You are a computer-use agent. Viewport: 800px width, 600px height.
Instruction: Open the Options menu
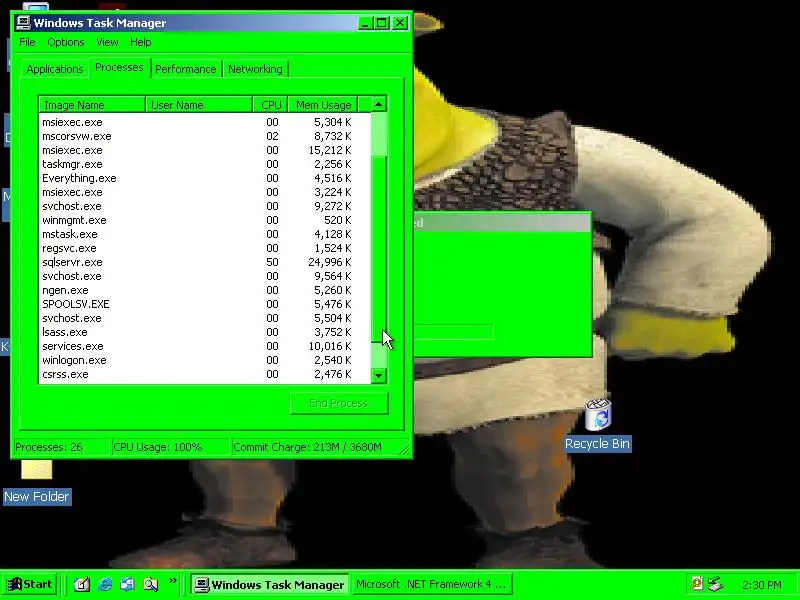(66, 42)
